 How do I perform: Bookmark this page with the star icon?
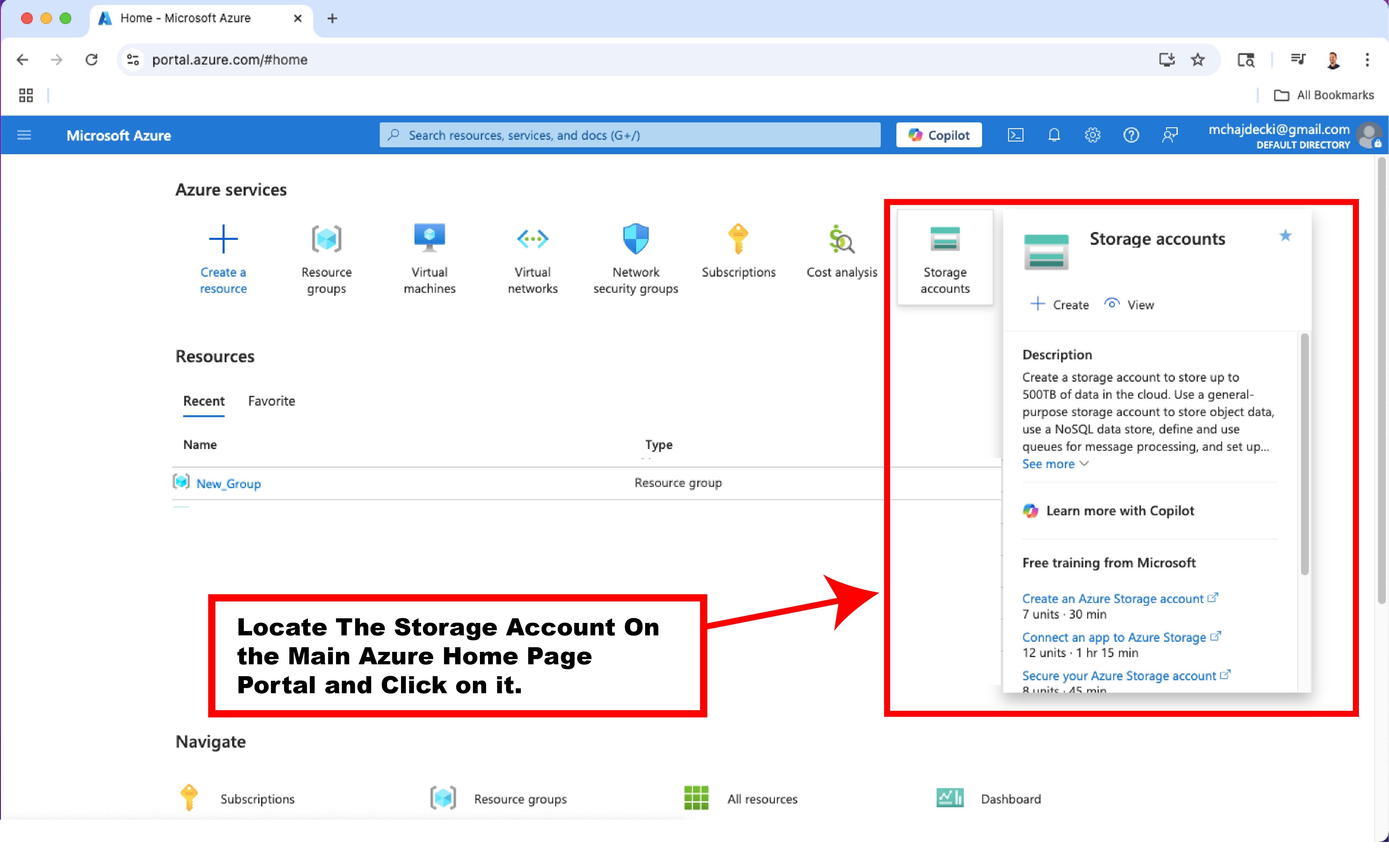click(1198, 60)
